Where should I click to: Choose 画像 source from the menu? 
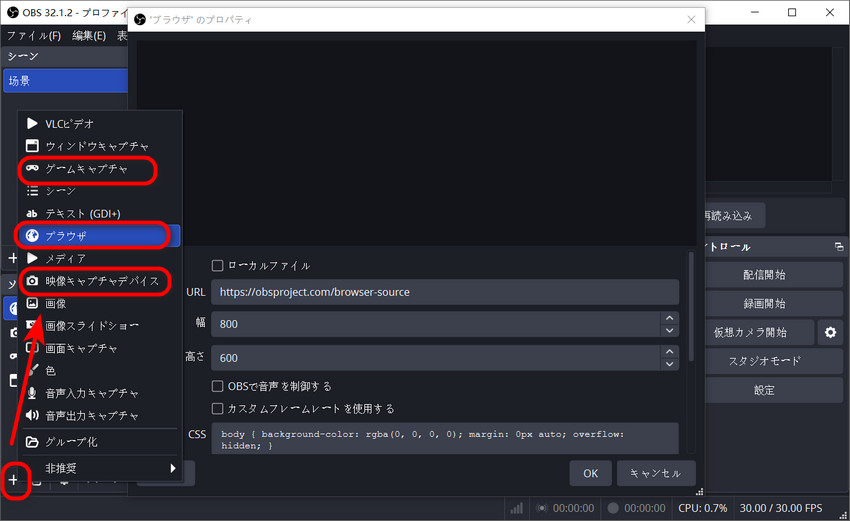(x=100, y=304)
